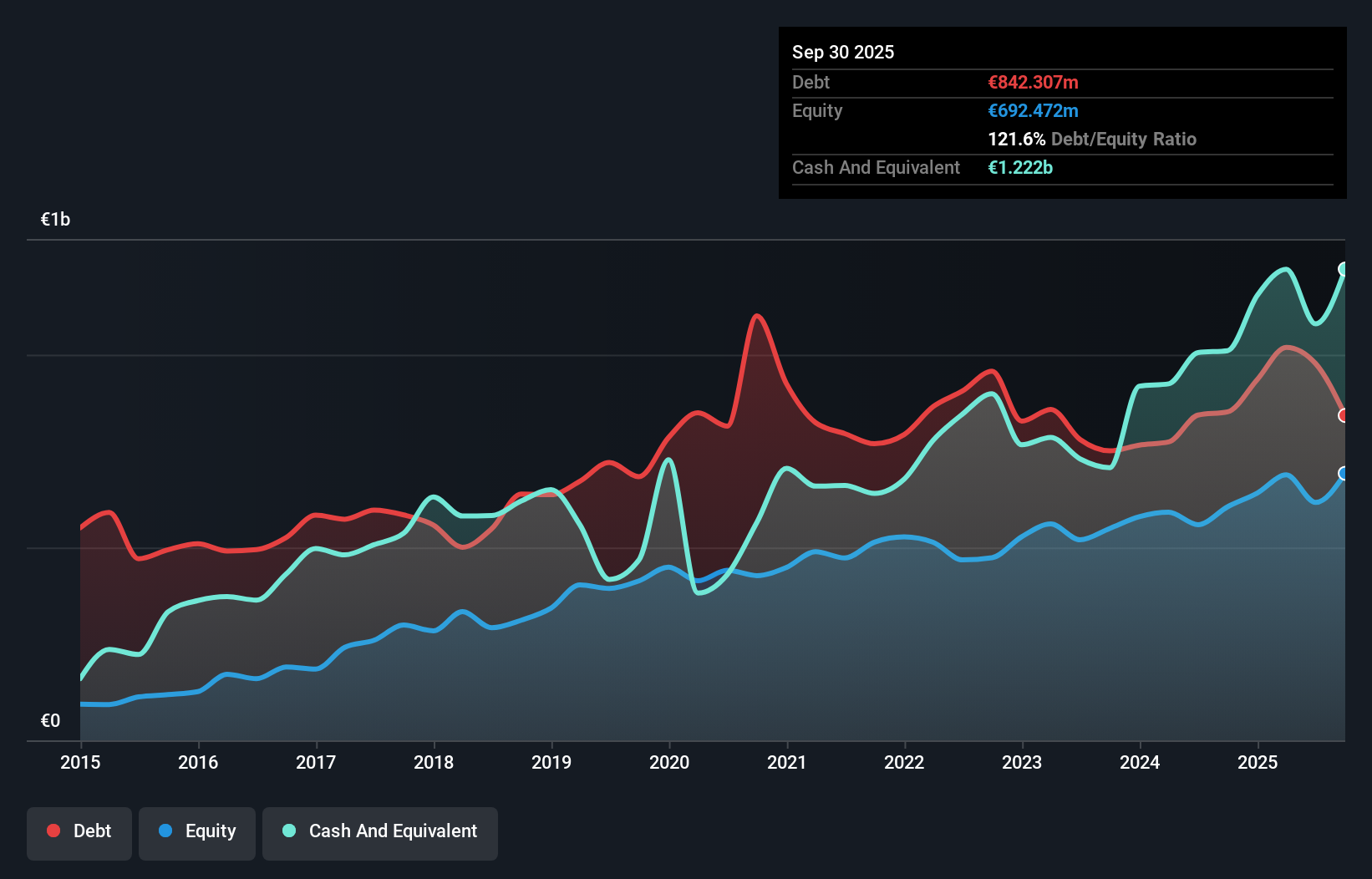Click the teal Cash And Equivalent legend dot
1372x879 pixels.
(287, 831)
